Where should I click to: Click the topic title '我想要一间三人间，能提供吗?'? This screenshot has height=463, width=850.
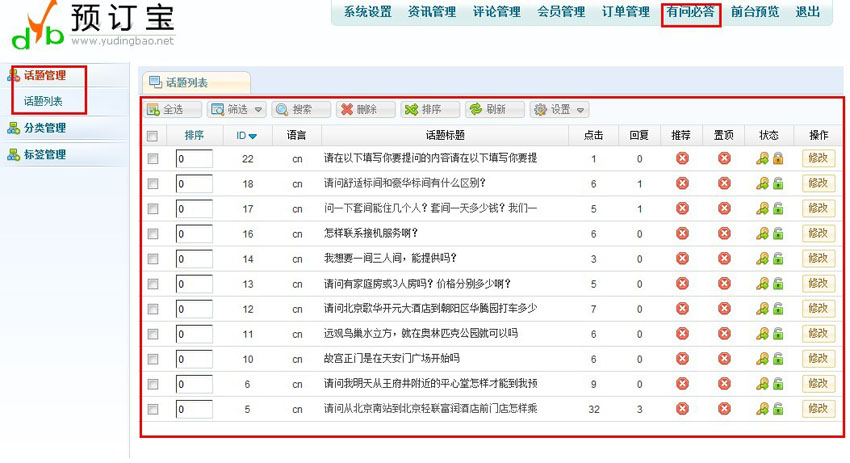point(390,258)
